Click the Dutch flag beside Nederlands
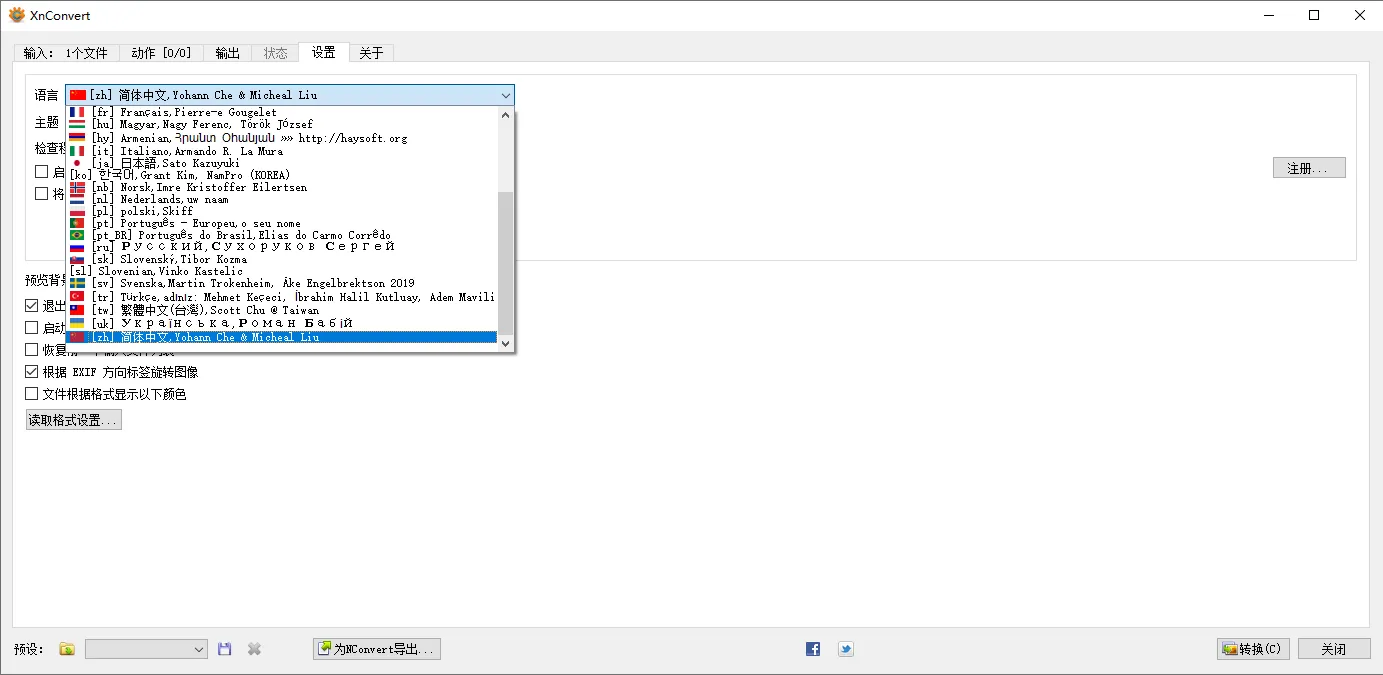This screenshot has width=1383, height=675. pyautogui.click(x=77, y=199)
